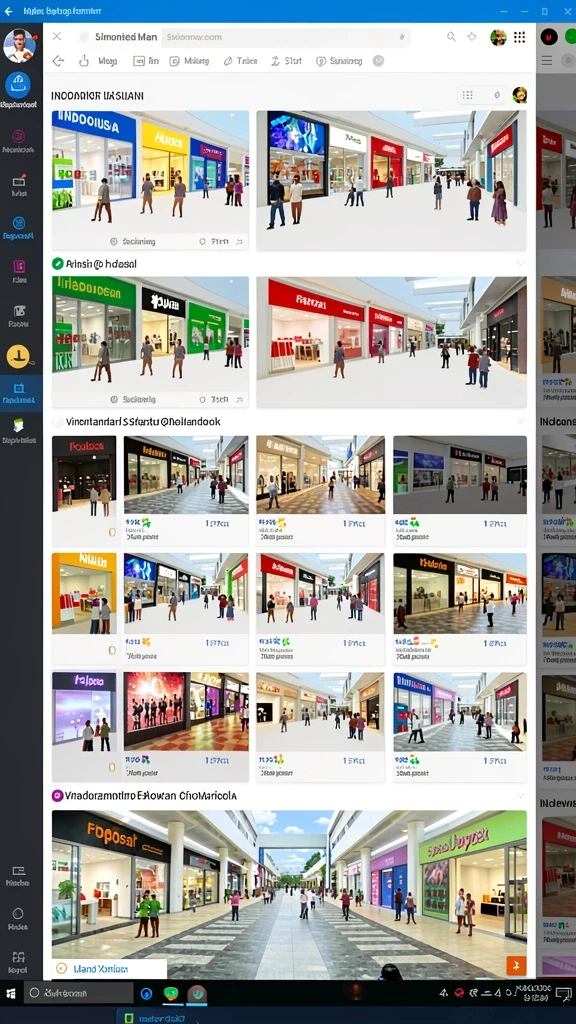Collapse the Arinsin section chevron
Viewport: 576px width, 1024px height.
(520, 263)
